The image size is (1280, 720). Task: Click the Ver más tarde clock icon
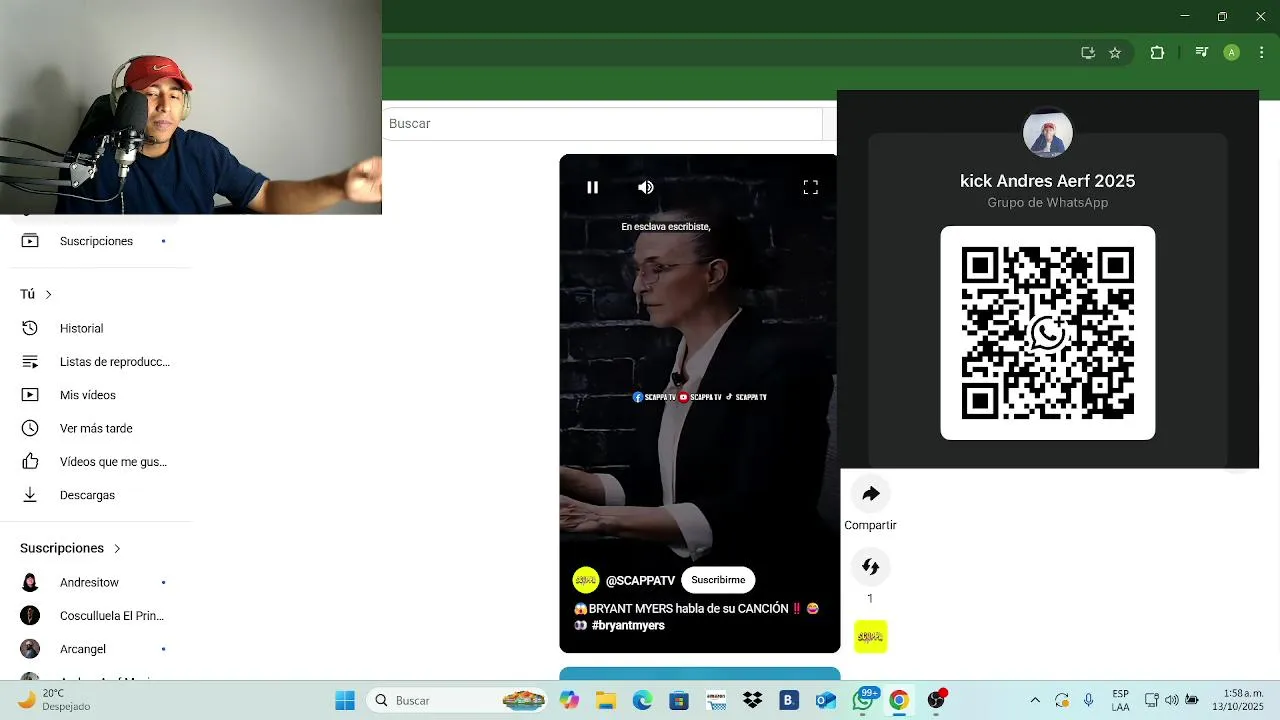(30, 428)
